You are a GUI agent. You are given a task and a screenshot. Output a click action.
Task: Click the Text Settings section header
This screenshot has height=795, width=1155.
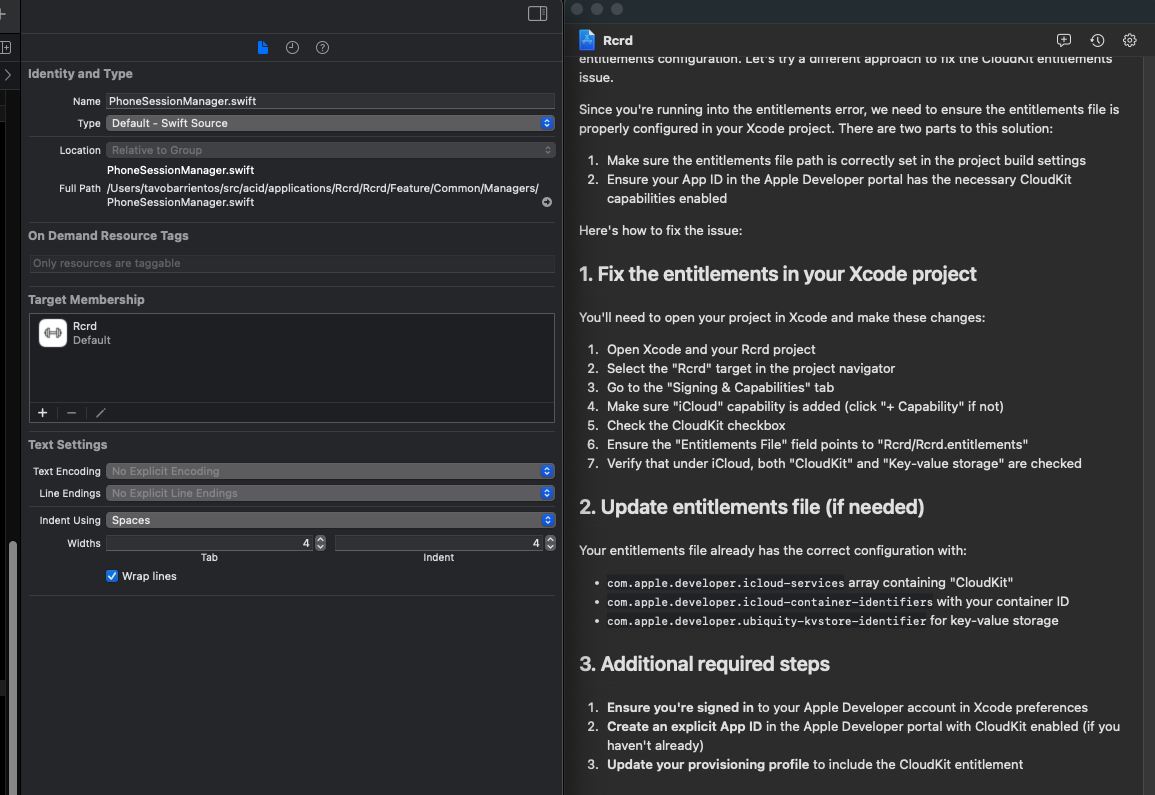click(x=68, y=445)
